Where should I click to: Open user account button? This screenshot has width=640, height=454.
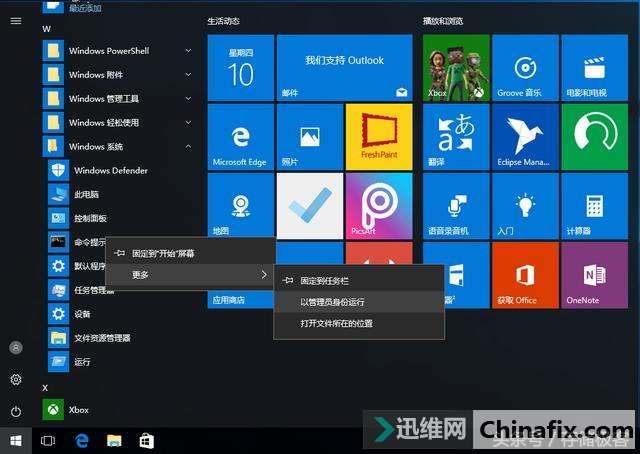[x=16, y=348]
